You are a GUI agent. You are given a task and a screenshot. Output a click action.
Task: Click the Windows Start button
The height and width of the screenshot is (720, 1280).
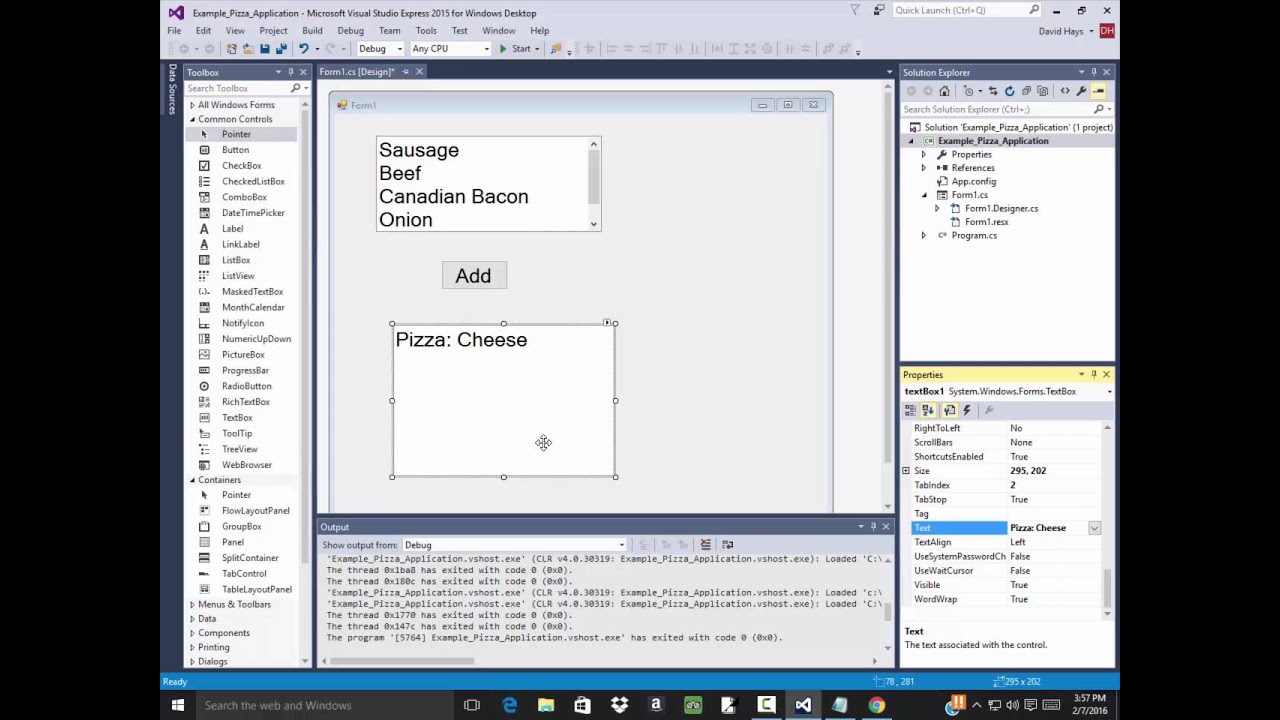click(x=177, y=705)
